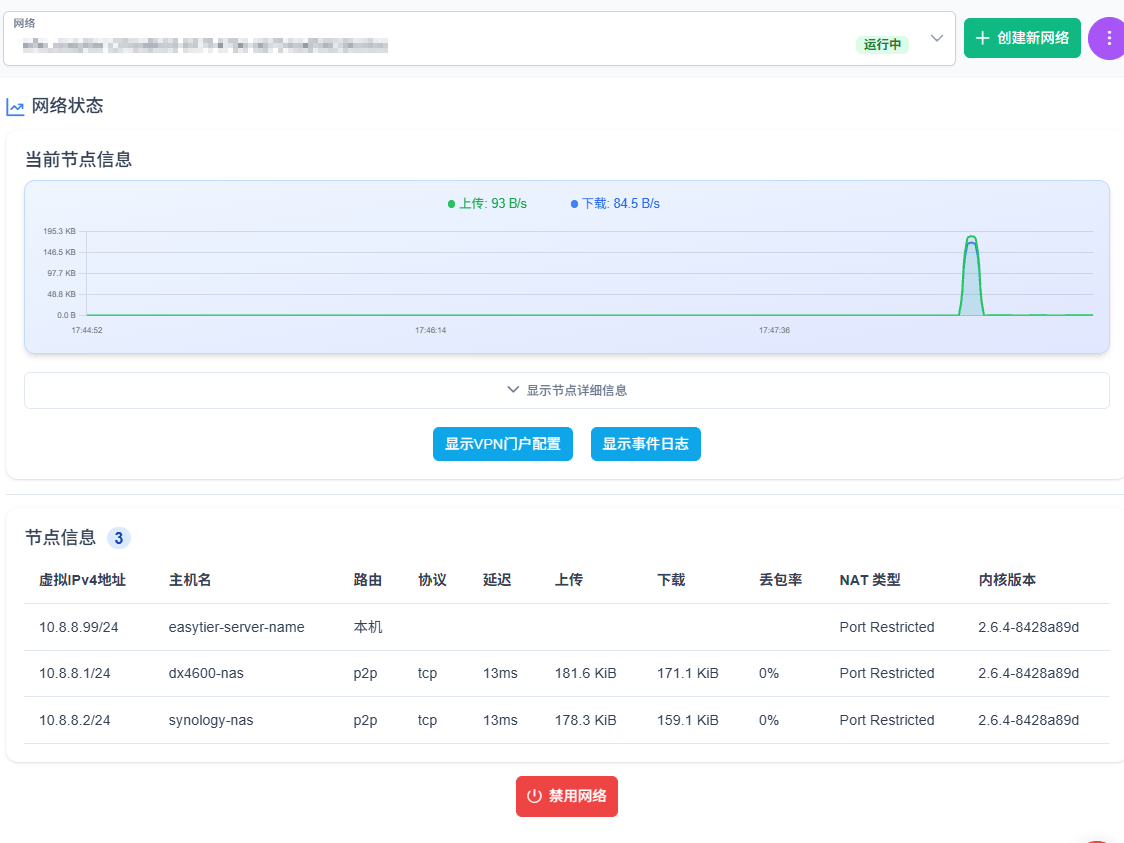Click the NAT 类型 column header
Screen dimensions: 1124x843
tap(870, 580)
